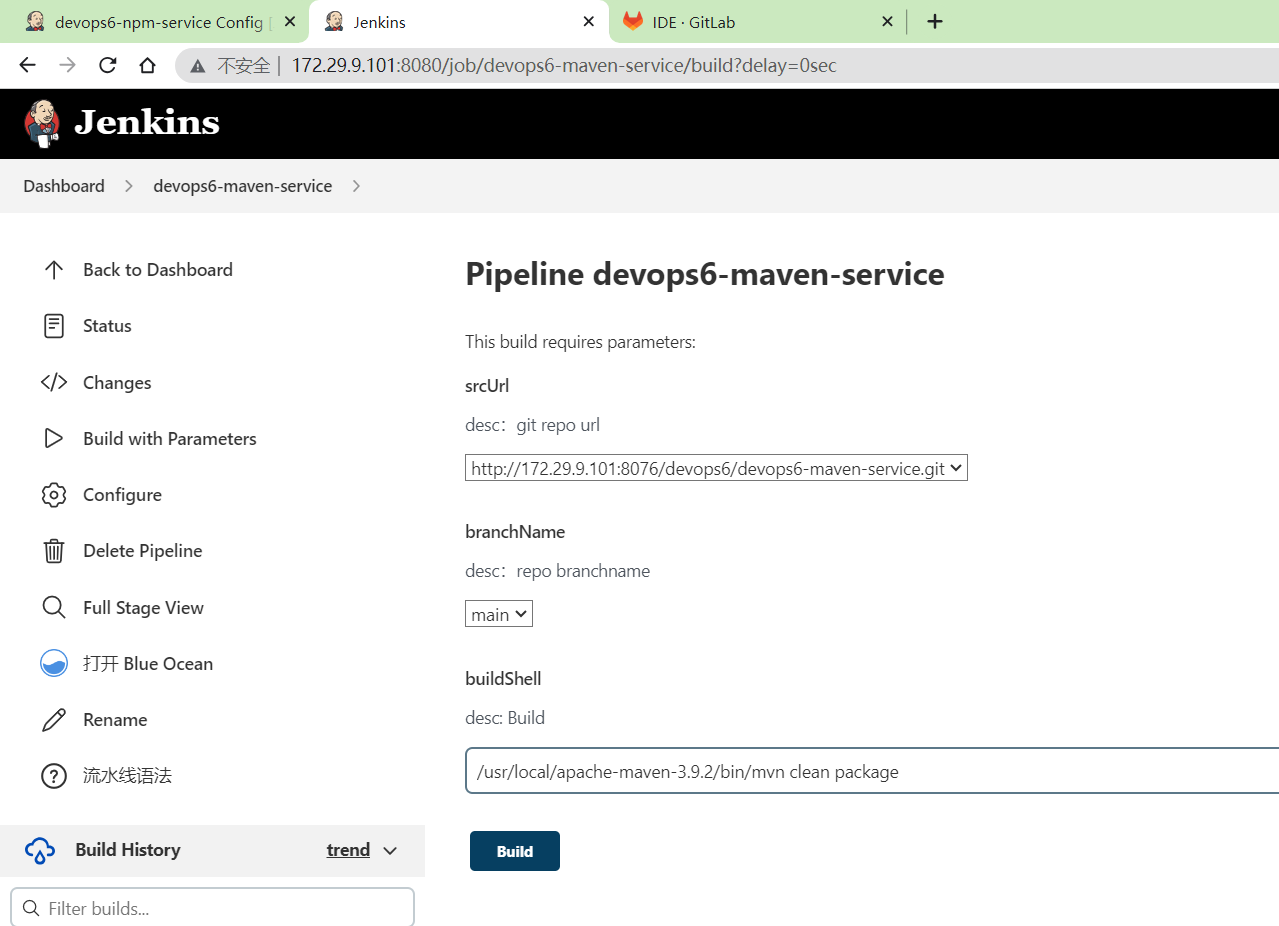
Task: Open the srcUrl git repo dropdown
Action: click(716, 468)
